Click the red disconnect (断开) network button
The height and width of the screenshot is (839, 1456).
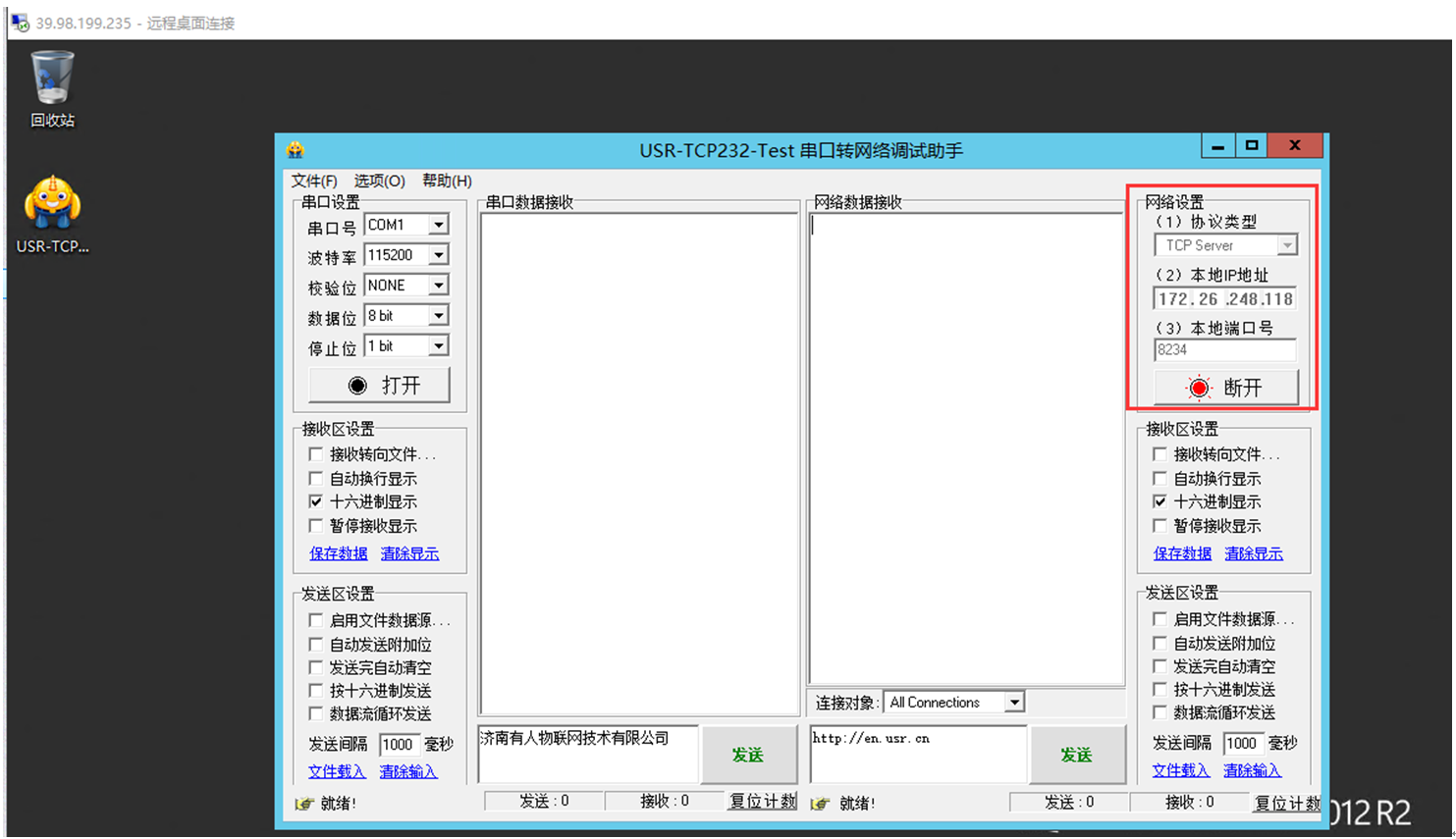[1225, 388]
